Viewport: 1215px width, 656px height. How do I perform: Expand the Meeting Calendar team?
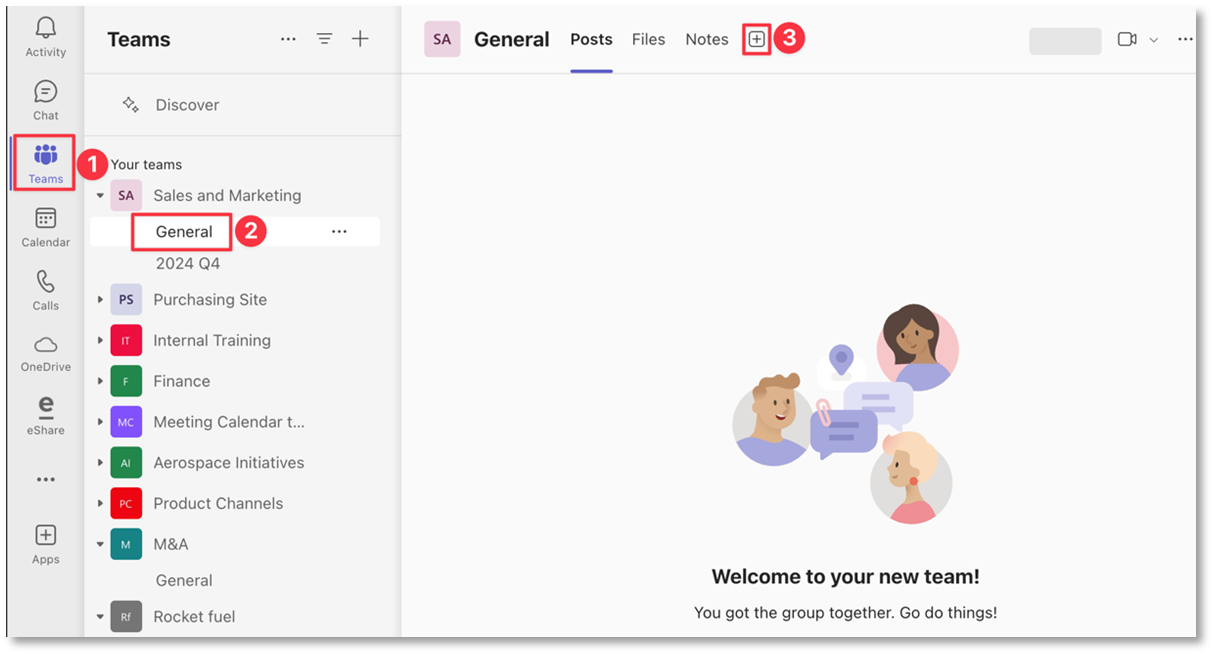coord(100,422)
